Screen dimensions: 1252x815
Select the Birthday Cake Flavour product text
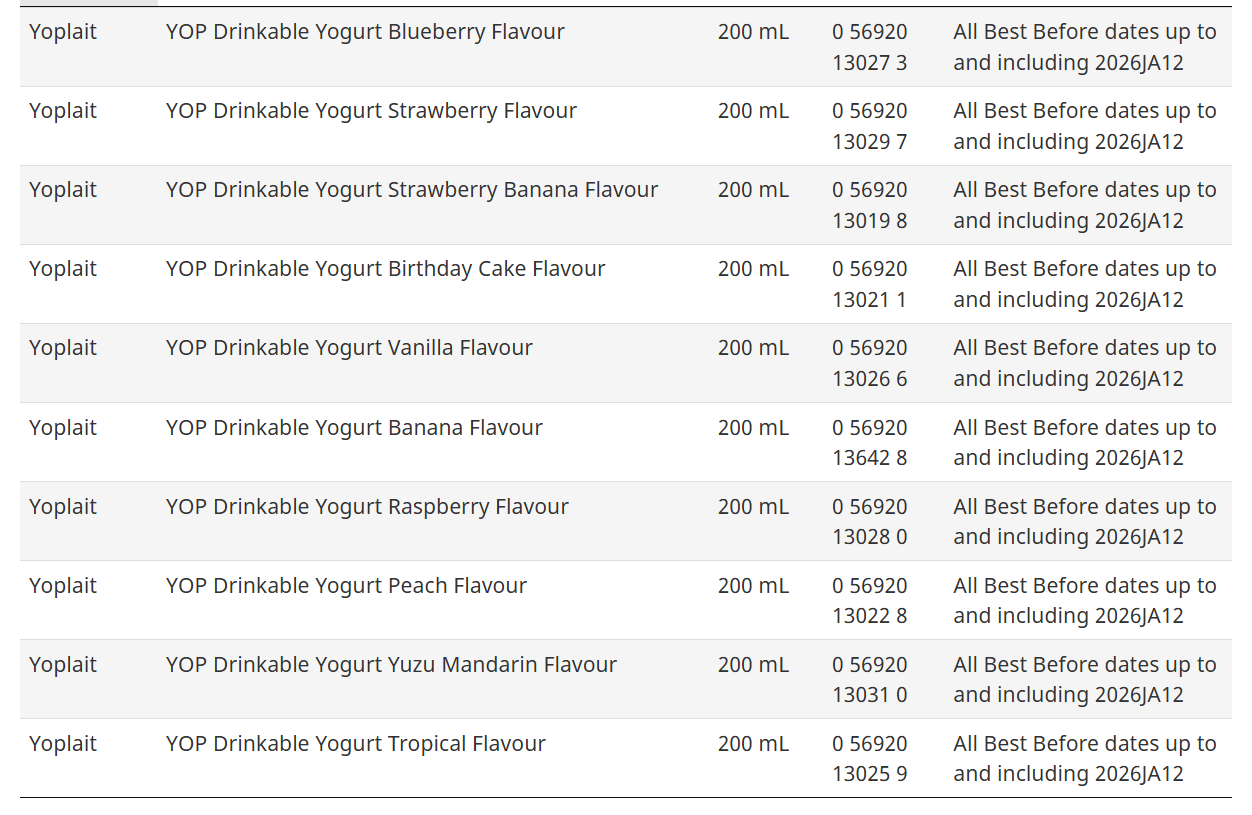coord(385,269)
